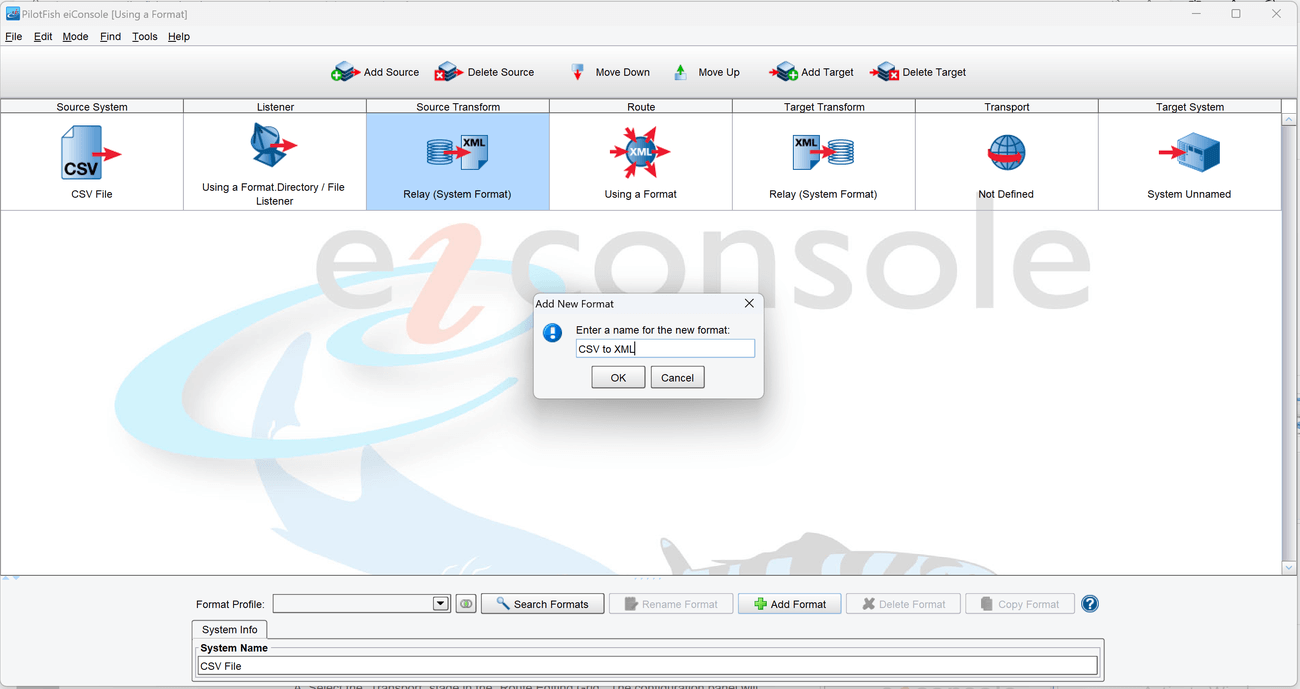1300x689 pixels.
Task: Click the green eye icon beside Format Profile
Action: (466, 604)
